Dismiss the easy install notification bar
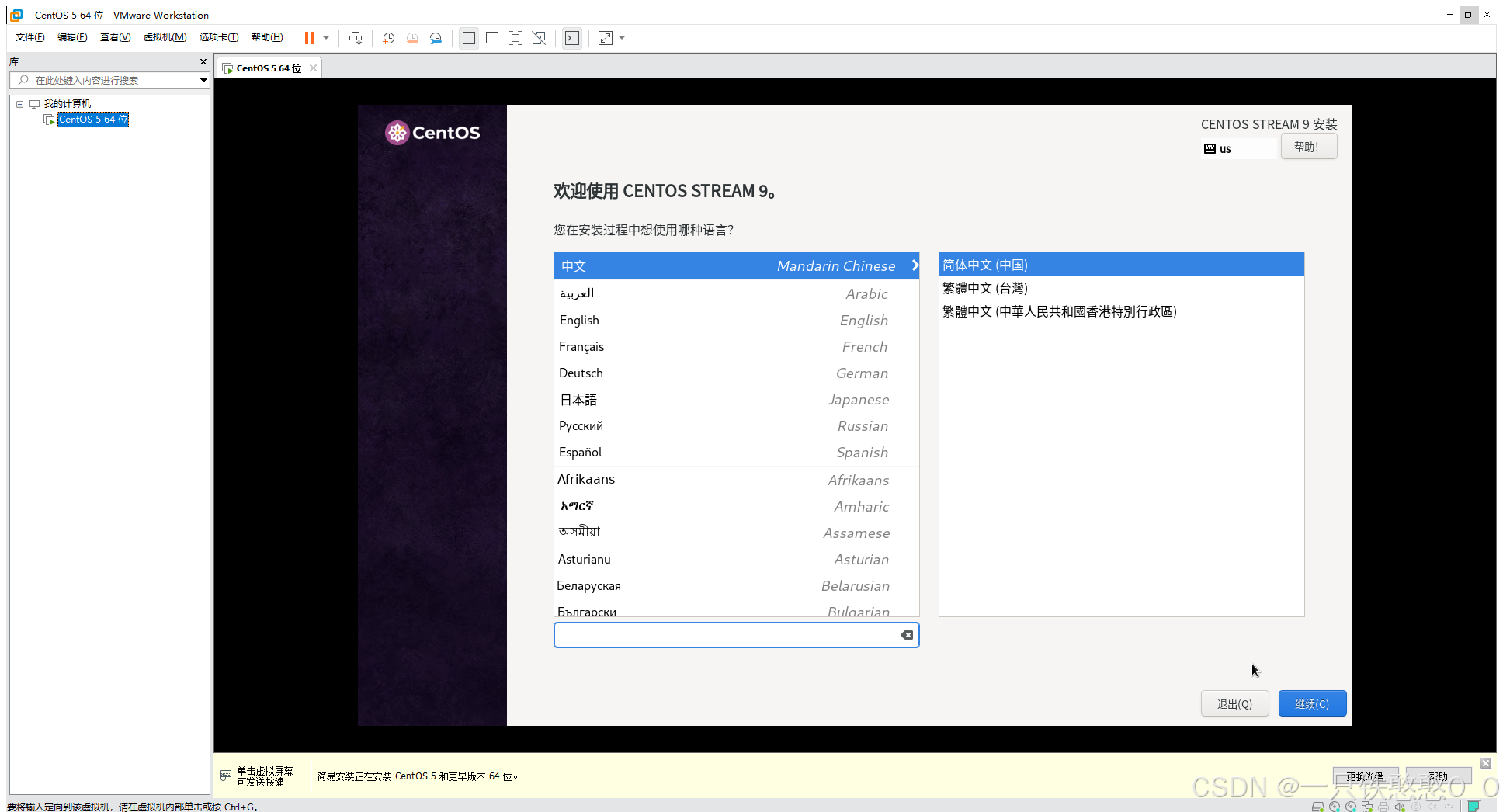 (x=1486, y=763)
